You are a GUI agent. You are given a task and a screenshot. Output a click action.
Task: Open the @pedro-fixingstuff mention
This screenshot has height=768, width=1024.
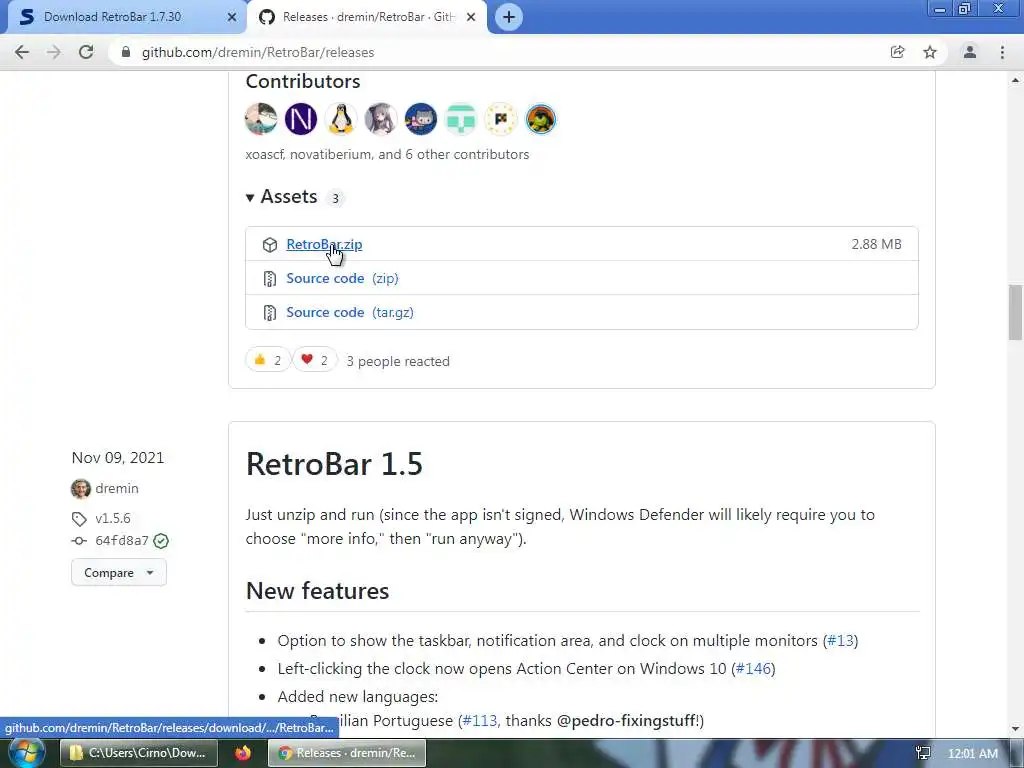click(x=626, y=720)
